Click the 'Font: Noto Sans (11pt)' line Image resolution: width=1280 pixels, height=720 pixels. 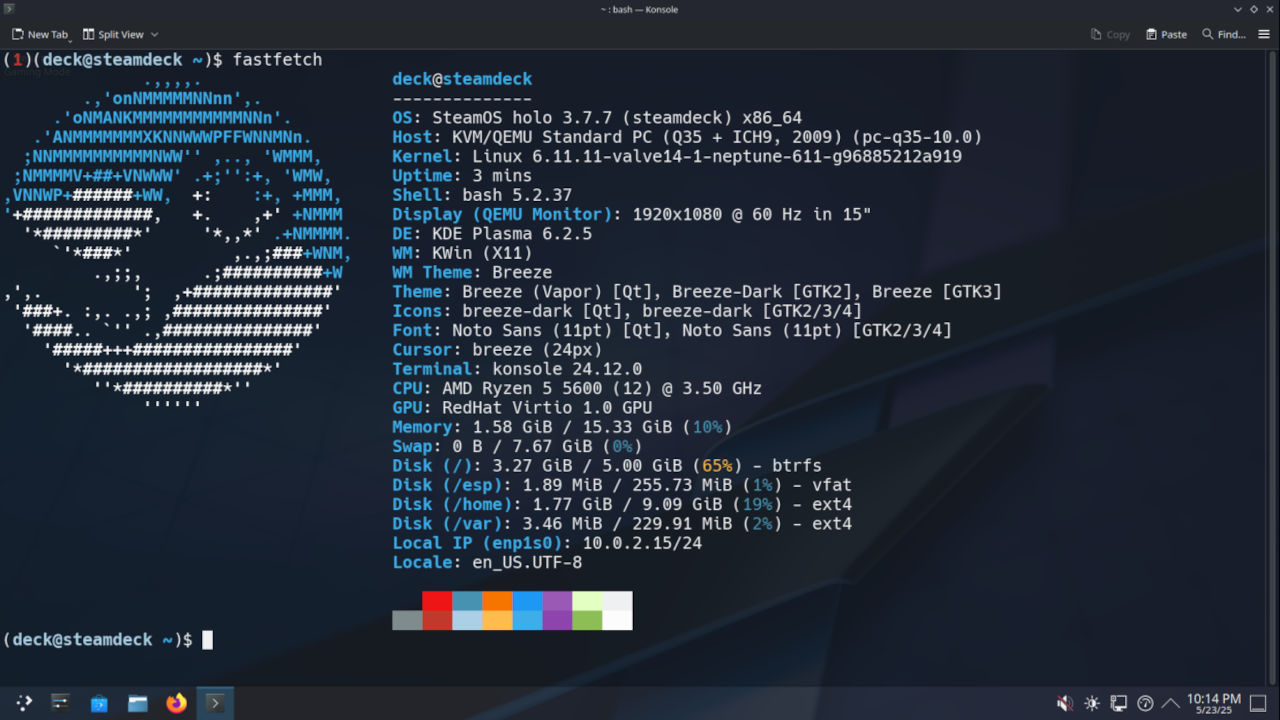pyautogui.click(x=672, y=330)
